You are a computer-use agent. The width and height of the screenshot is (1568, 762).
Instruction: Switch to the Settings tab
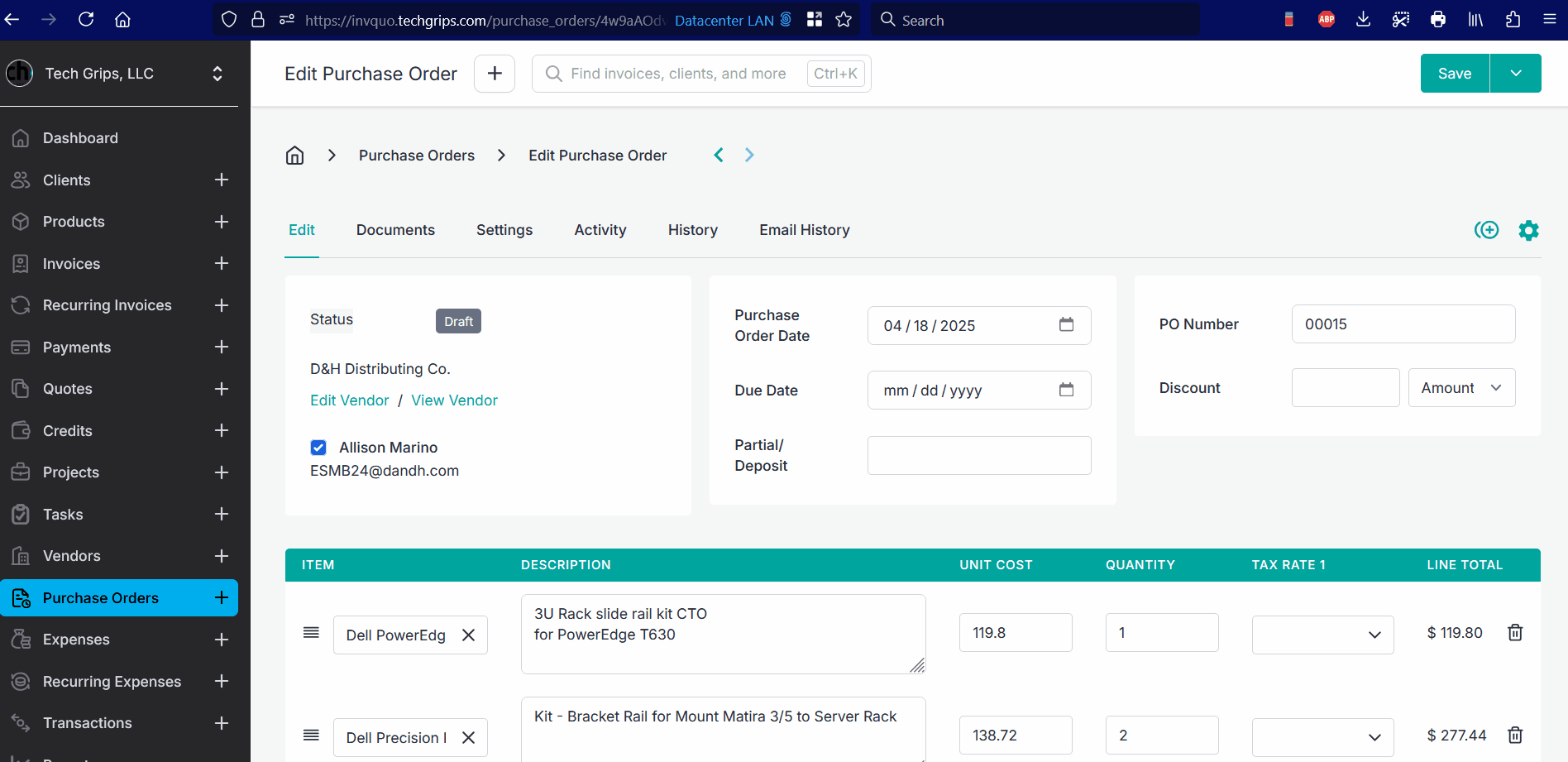point(504,230)
